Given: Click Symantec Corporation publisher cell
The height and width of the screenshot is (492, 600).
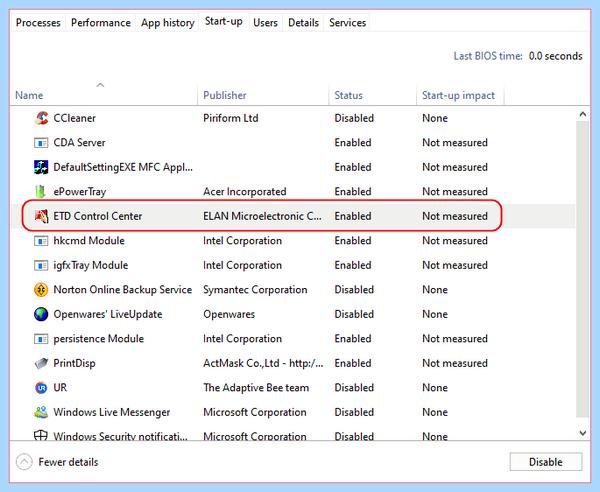Looking at the screenshot, I should pos(255,290).
